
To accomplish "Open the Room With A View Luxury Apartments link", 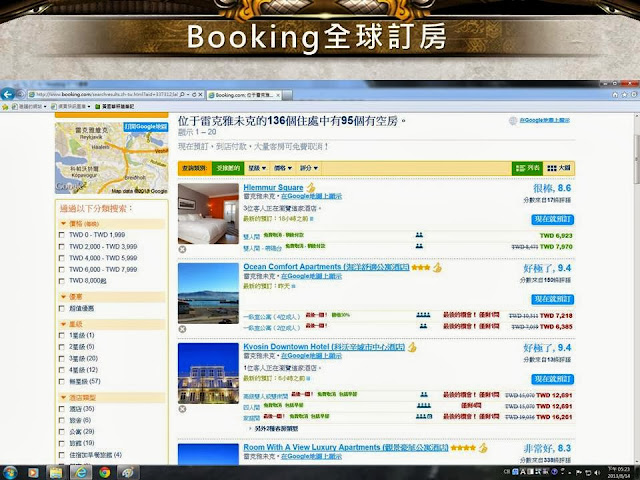I will (x=346, y=447).
